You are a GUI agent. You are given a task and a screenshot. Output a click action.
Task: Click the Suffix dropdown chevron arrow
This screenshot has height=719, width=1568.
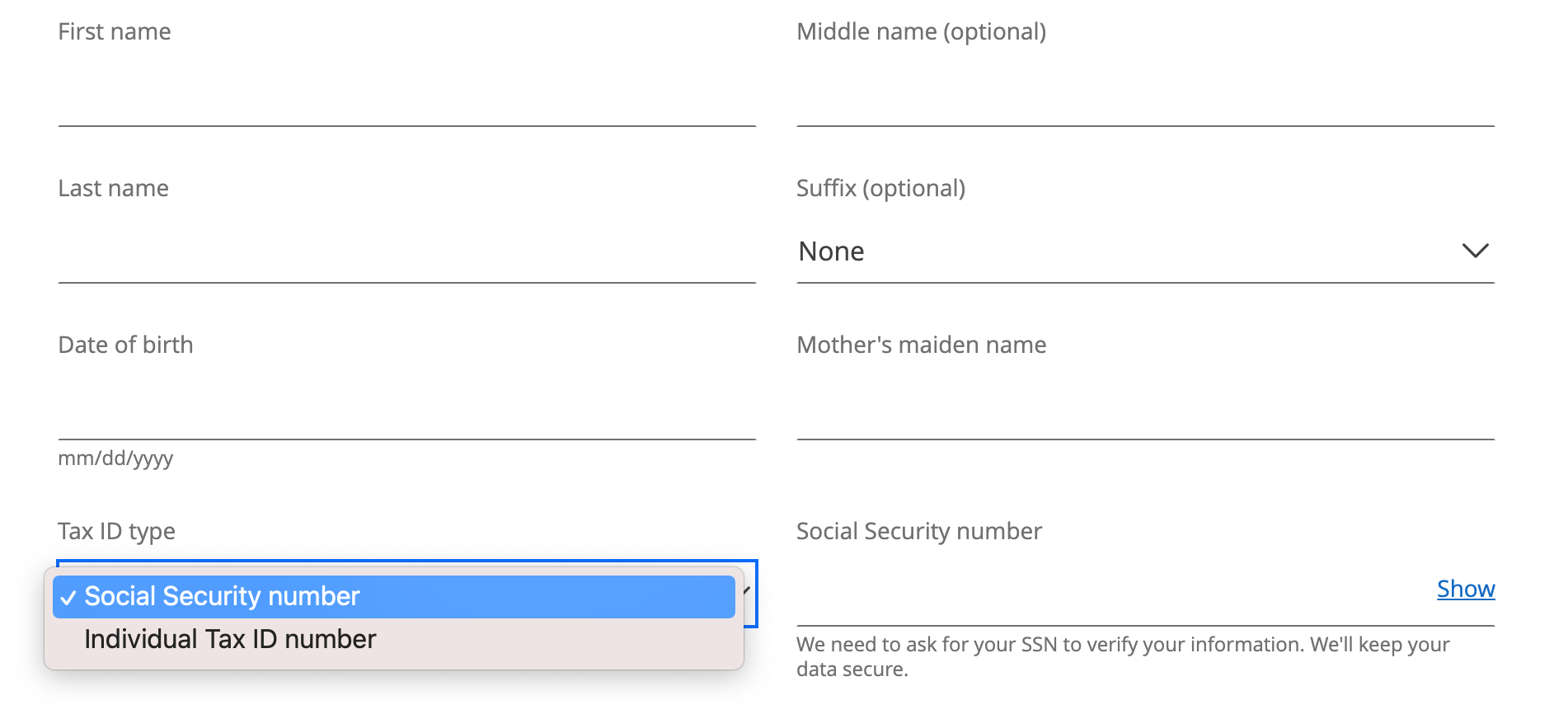(1476, 251)
